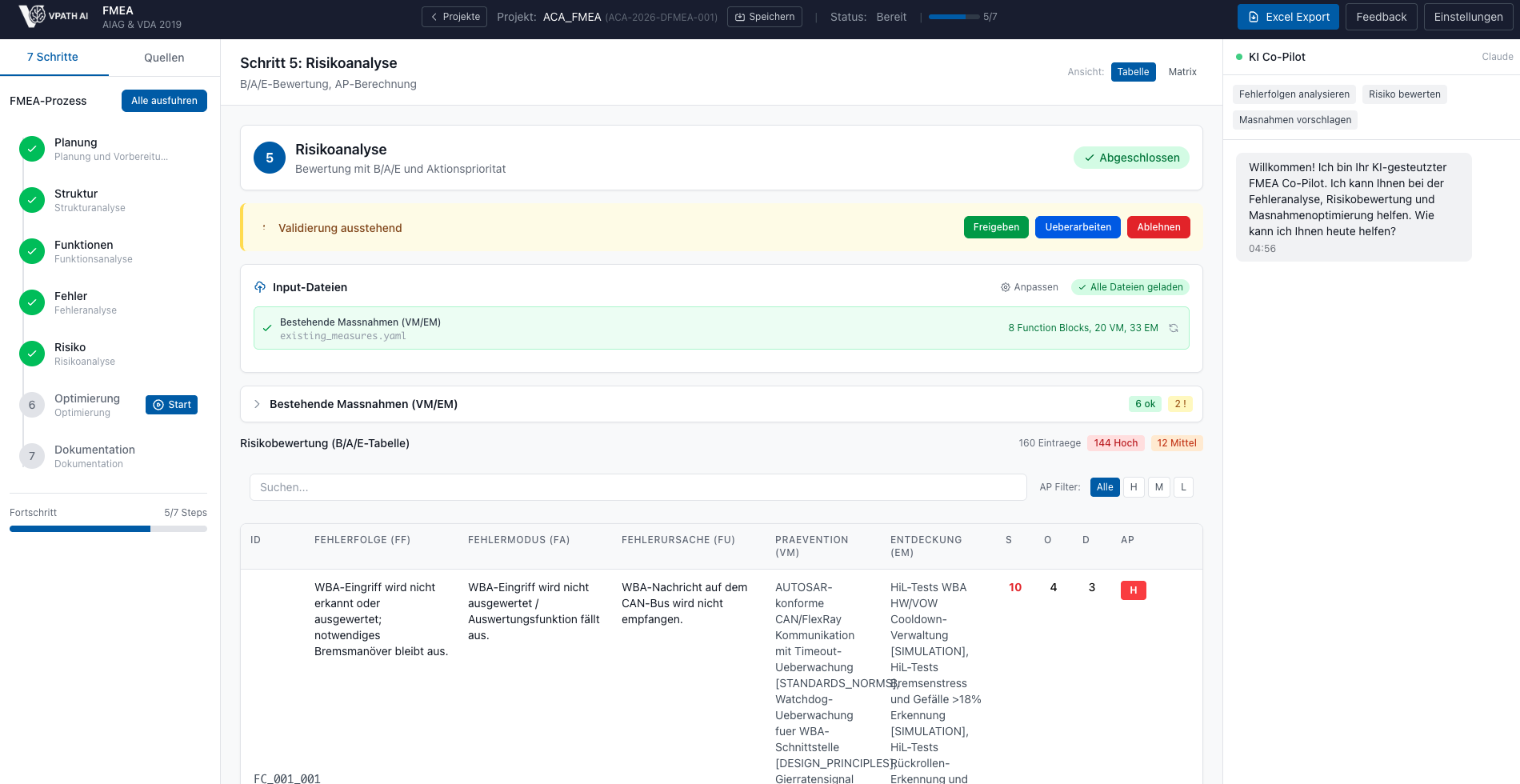The height and width of the screenshot is (784, 1520).
Task: Click the FC_001_001 ID cell
Action: [x=286, y=778]
